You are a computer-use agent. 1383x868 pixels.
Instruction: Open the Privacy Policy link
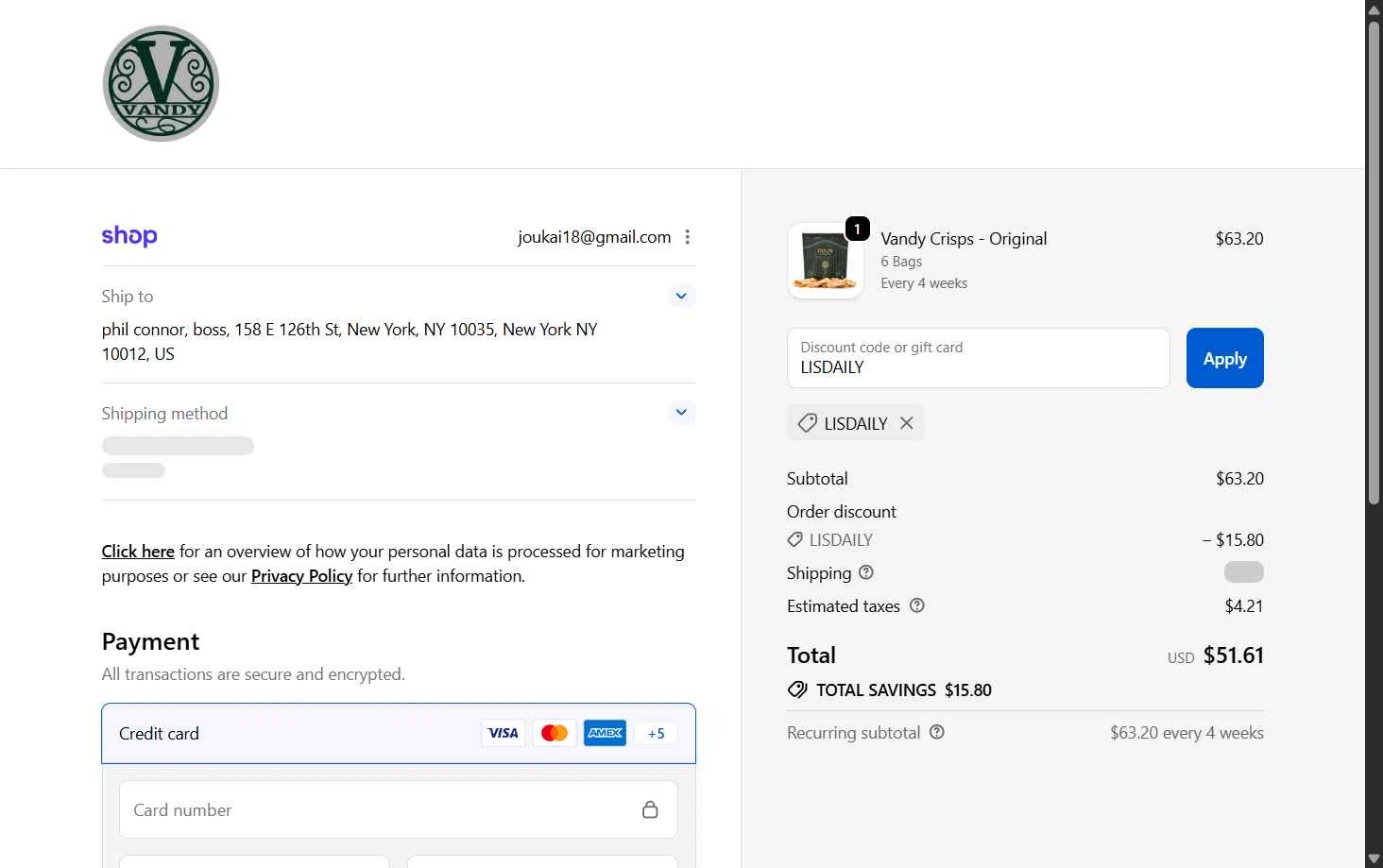(x=301, y=576)
